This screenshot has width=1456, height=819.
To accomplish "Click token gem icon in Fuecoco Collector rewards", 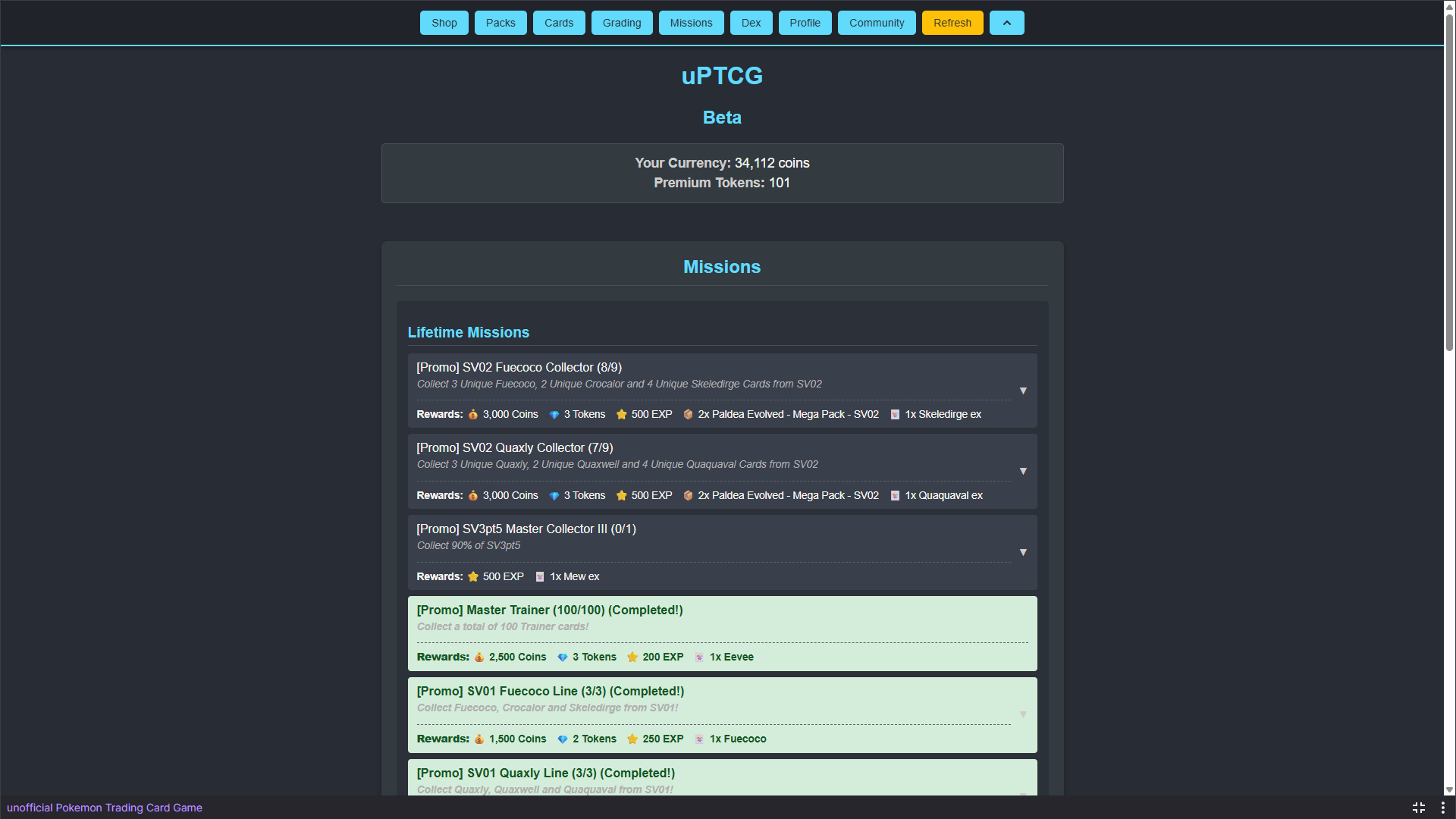I will (554, 414).
